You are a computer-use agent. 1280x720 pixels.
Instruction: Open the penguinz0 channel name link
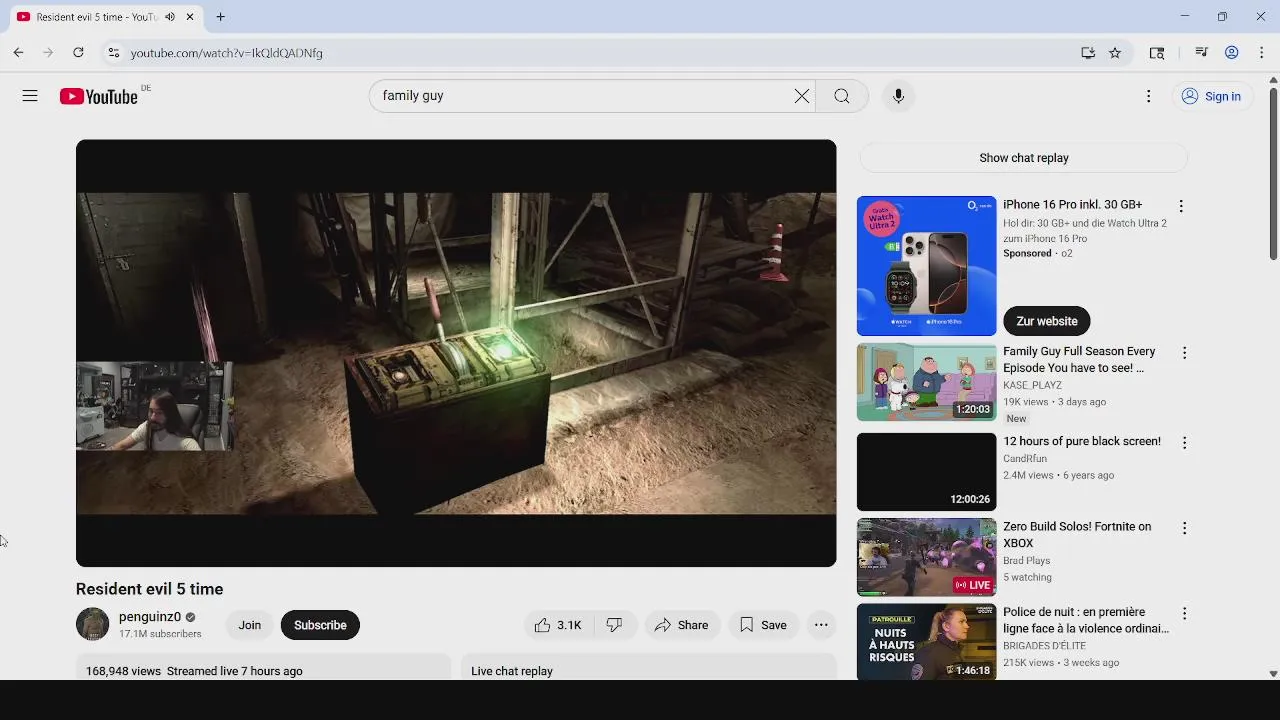pyautogui.click(x=150, y=617)
